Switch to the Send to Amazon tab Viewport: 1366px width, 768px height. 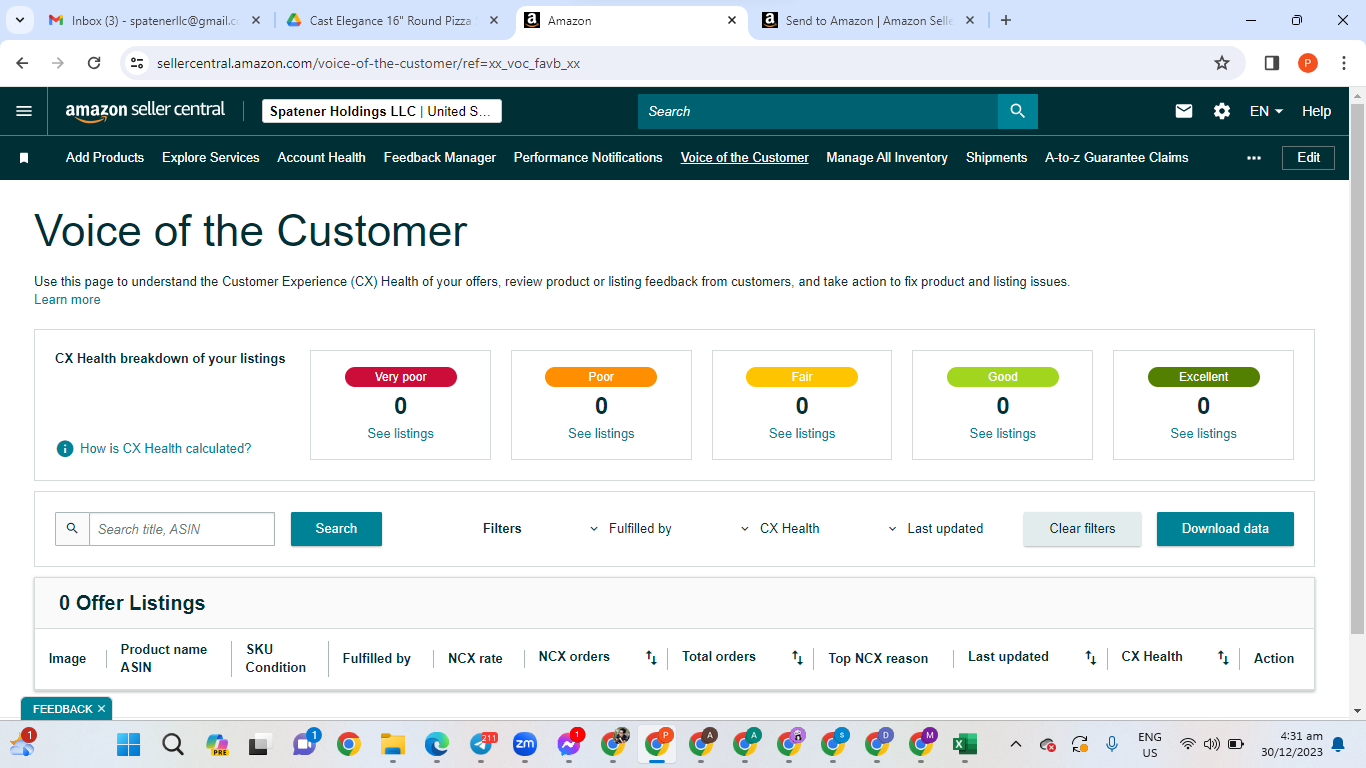coord(869,20)
